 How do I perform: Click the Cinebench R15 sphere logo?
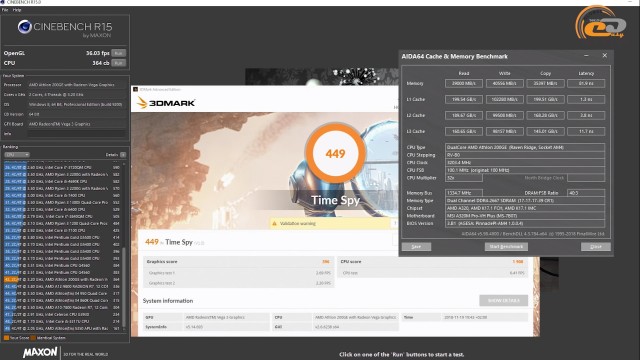point(24,27)
